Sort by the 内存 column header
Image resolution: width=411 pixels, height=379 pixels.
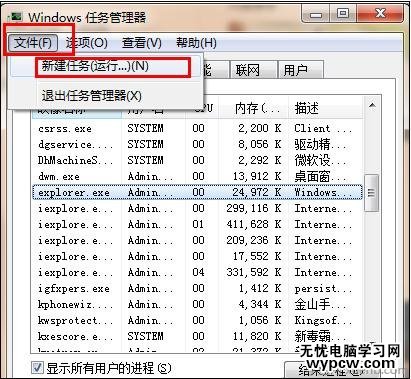pos(253,108)
